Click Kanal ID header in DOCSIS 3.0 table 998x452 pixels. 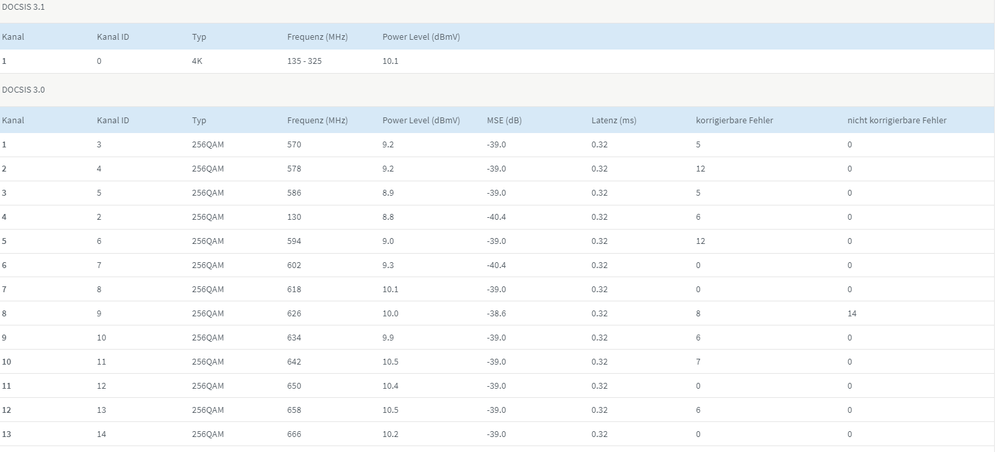(113, 121)
